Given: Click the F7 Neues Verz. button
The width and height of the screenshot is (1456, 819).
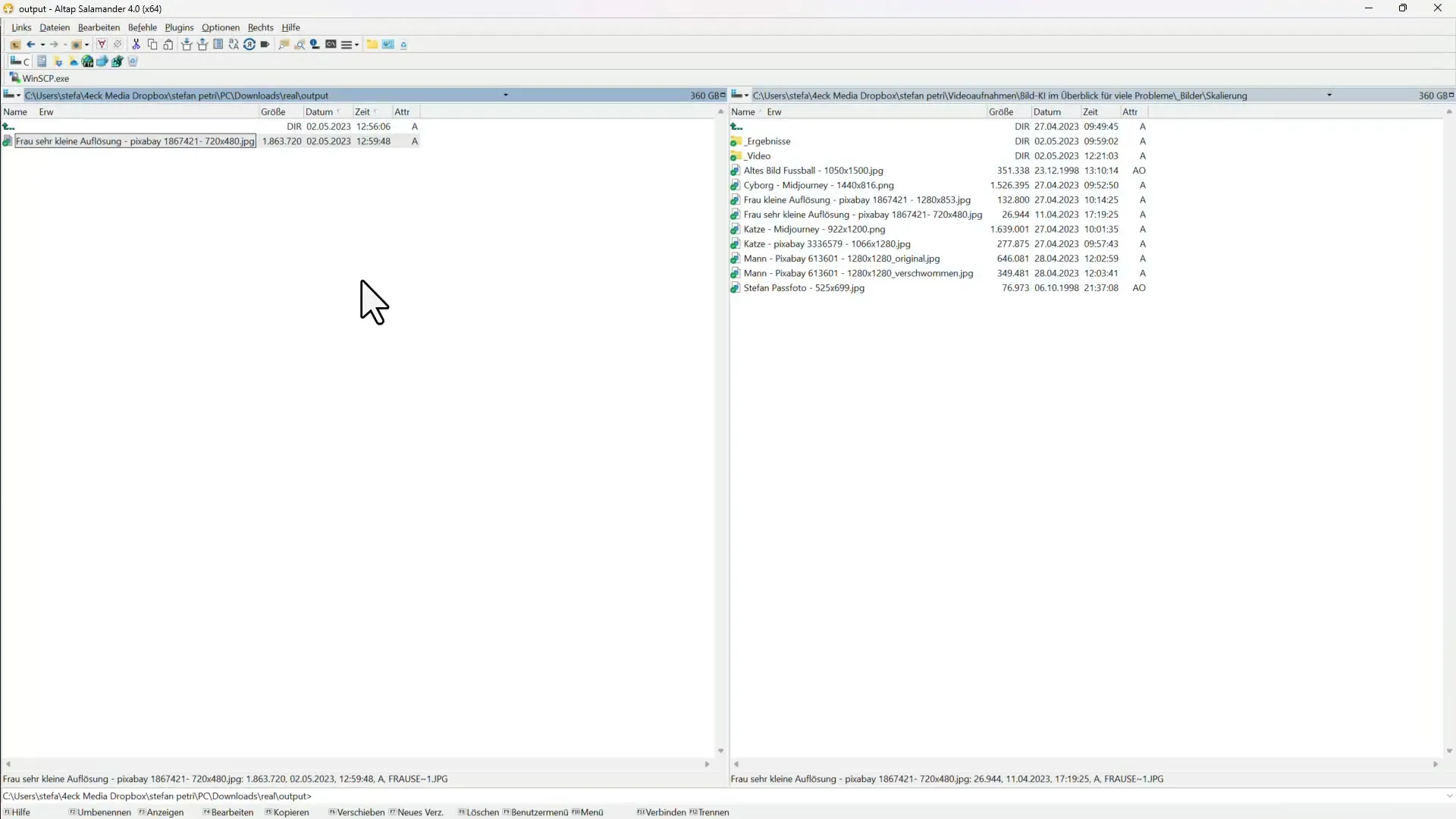Looking at the screenshot, I should tap(416, 812).
